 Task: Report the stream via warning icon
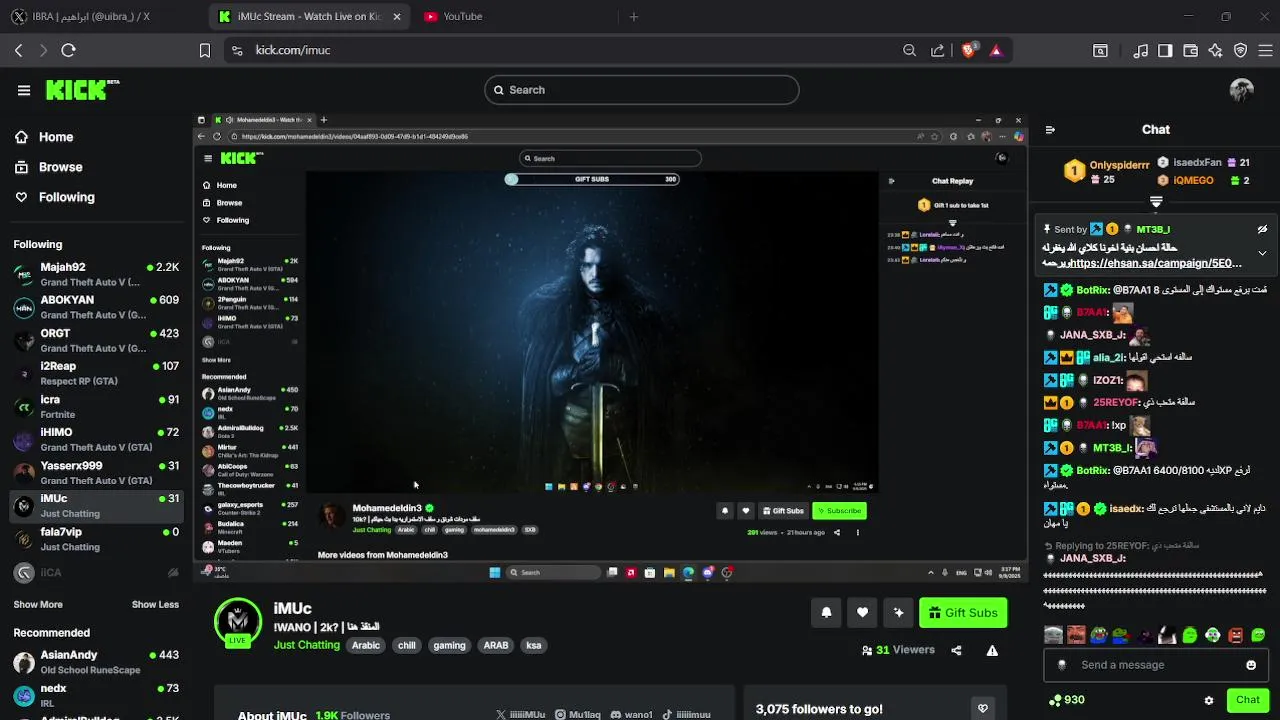(992, 650)
